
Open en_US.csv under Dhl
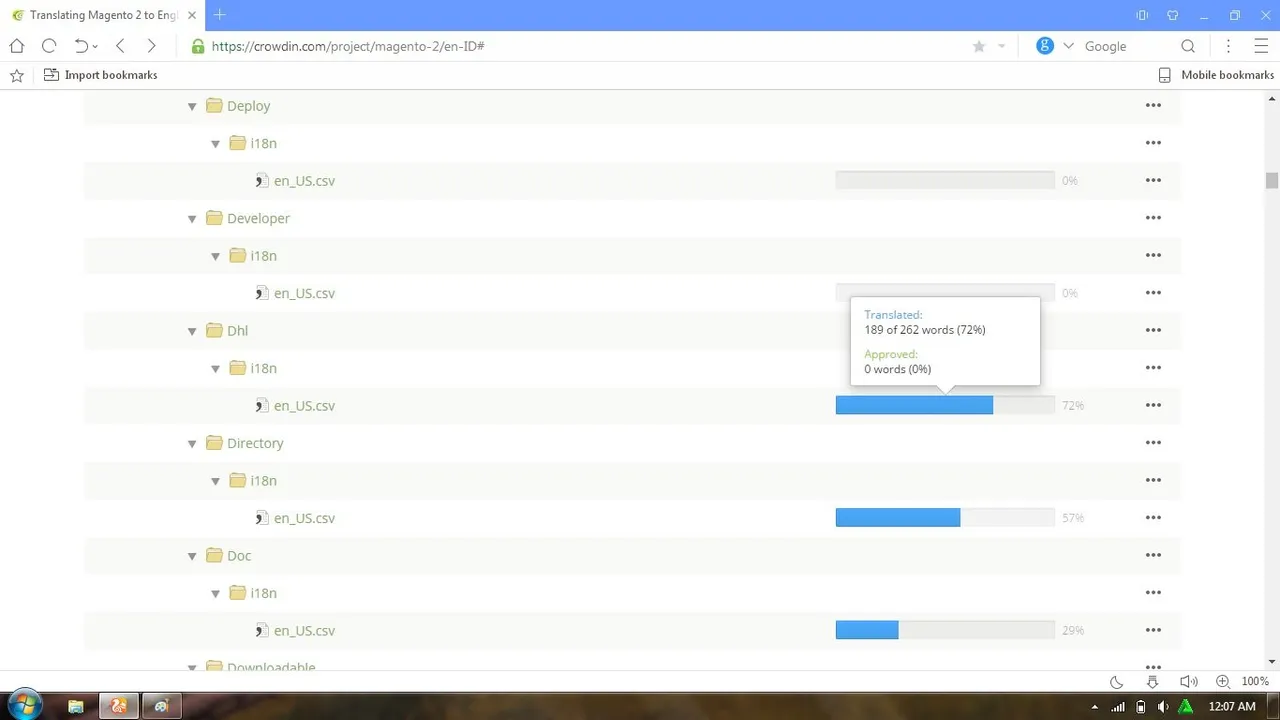(x=304, y=406)
